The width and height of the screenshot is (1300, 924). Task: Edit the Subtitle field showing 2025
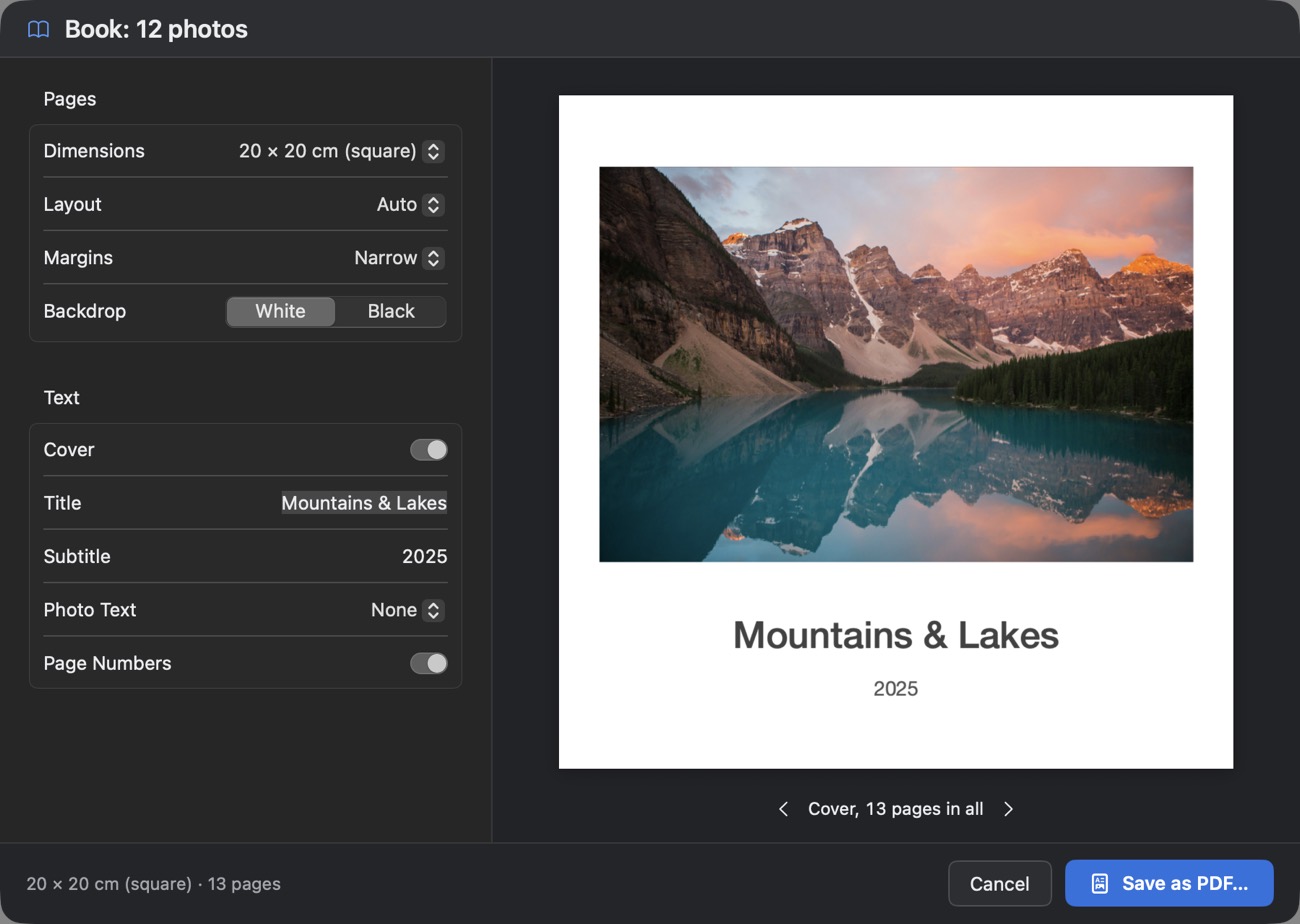coord(424,556)
